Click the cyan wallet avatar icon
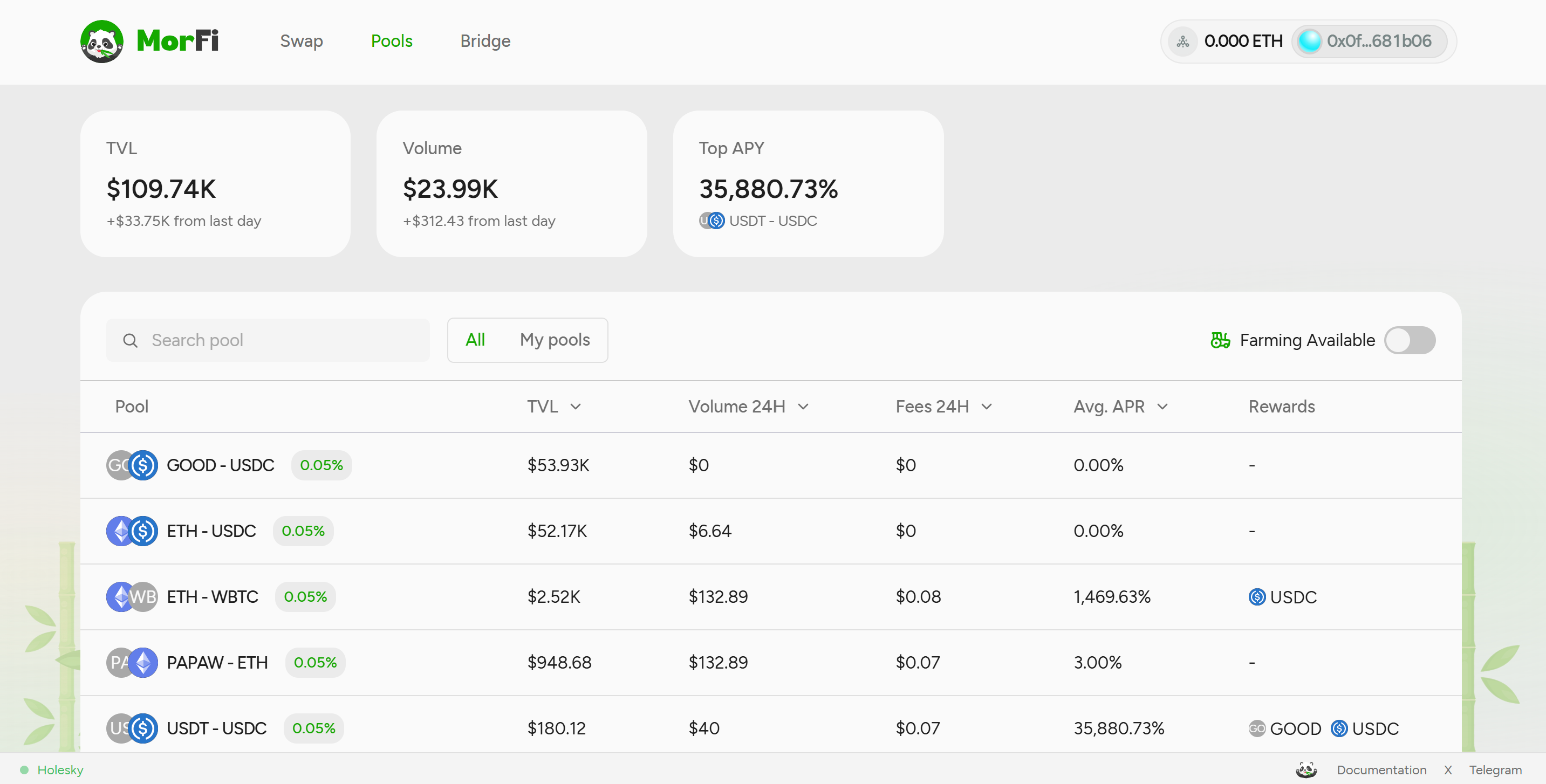 (x=1309, y=42)
